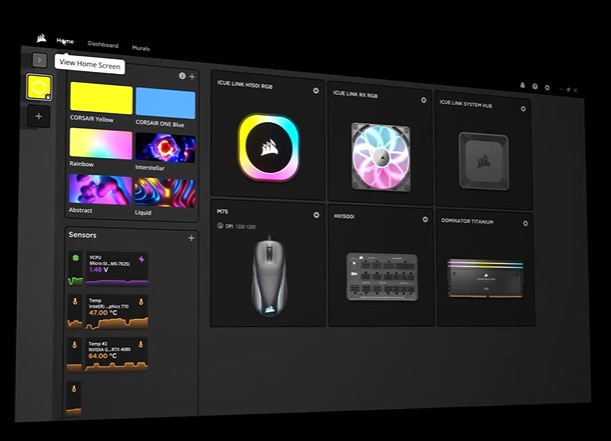Click the 'HX1500i' card title
This screenshot has width=611, height=441.
pos(344,216)
